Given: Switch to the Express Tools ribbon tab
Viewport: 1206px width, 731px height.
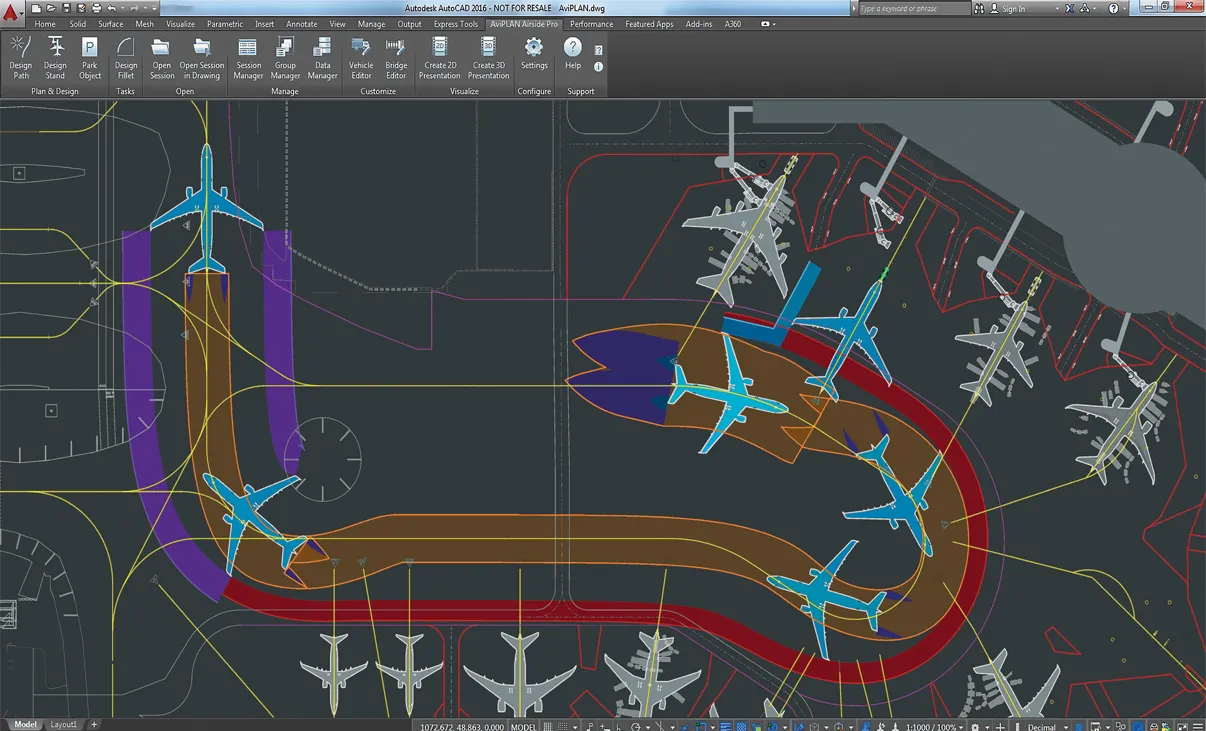Looking at the screenshot, I should [456, 24].
